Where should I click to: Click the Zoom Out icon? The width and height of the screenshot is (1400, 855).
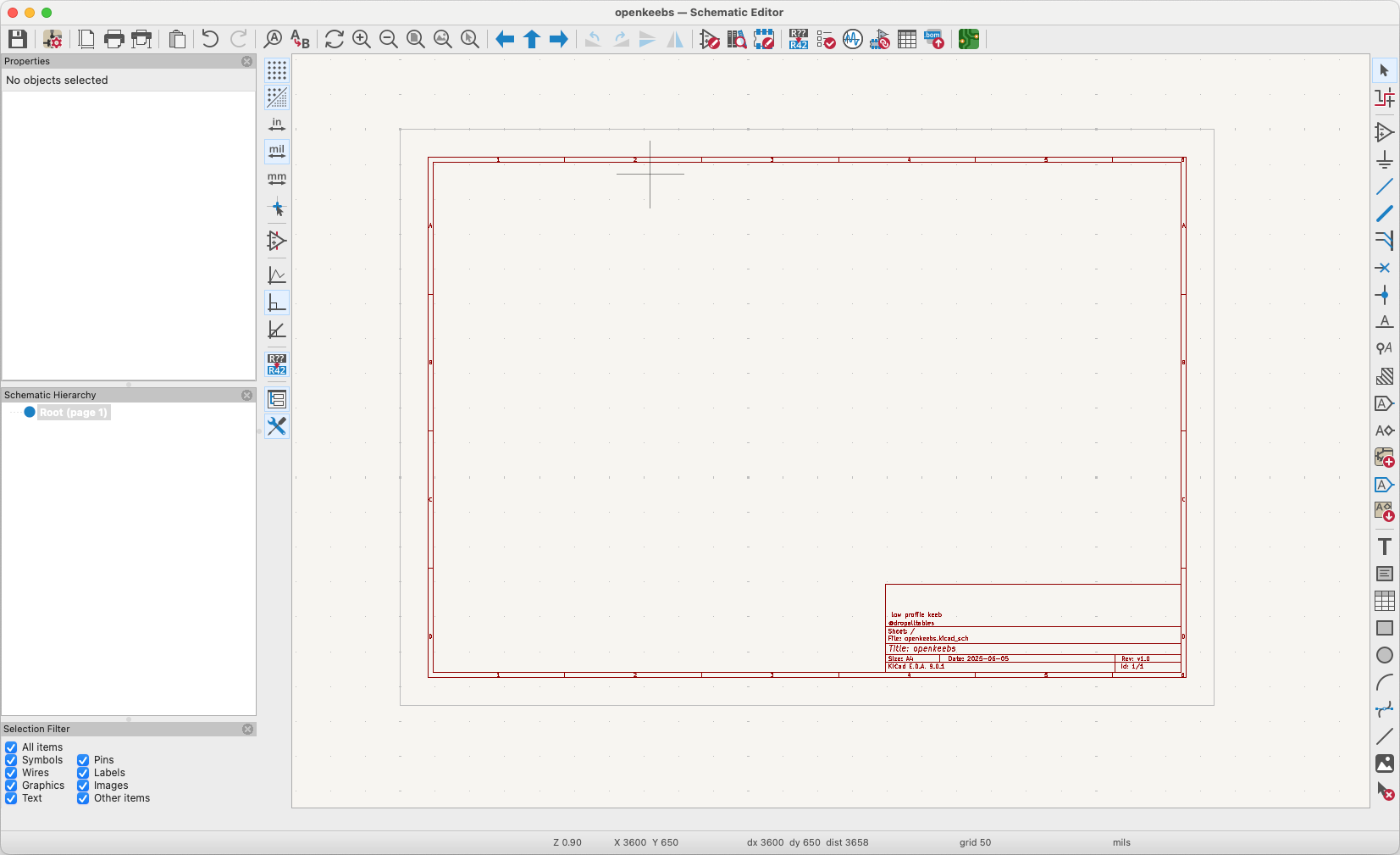tap(389, 39)
